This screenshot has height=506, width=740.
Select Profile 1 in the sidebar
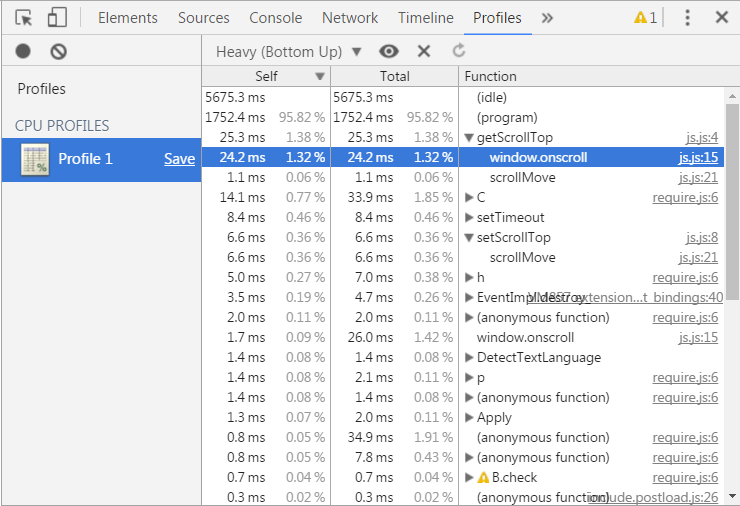coord(85,159)
